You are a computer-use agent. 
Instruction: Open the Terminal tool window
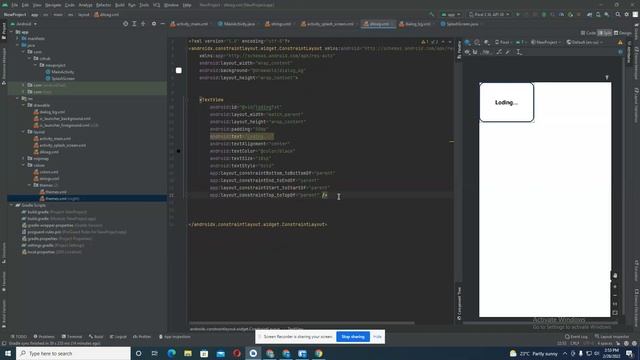(72, 337)
